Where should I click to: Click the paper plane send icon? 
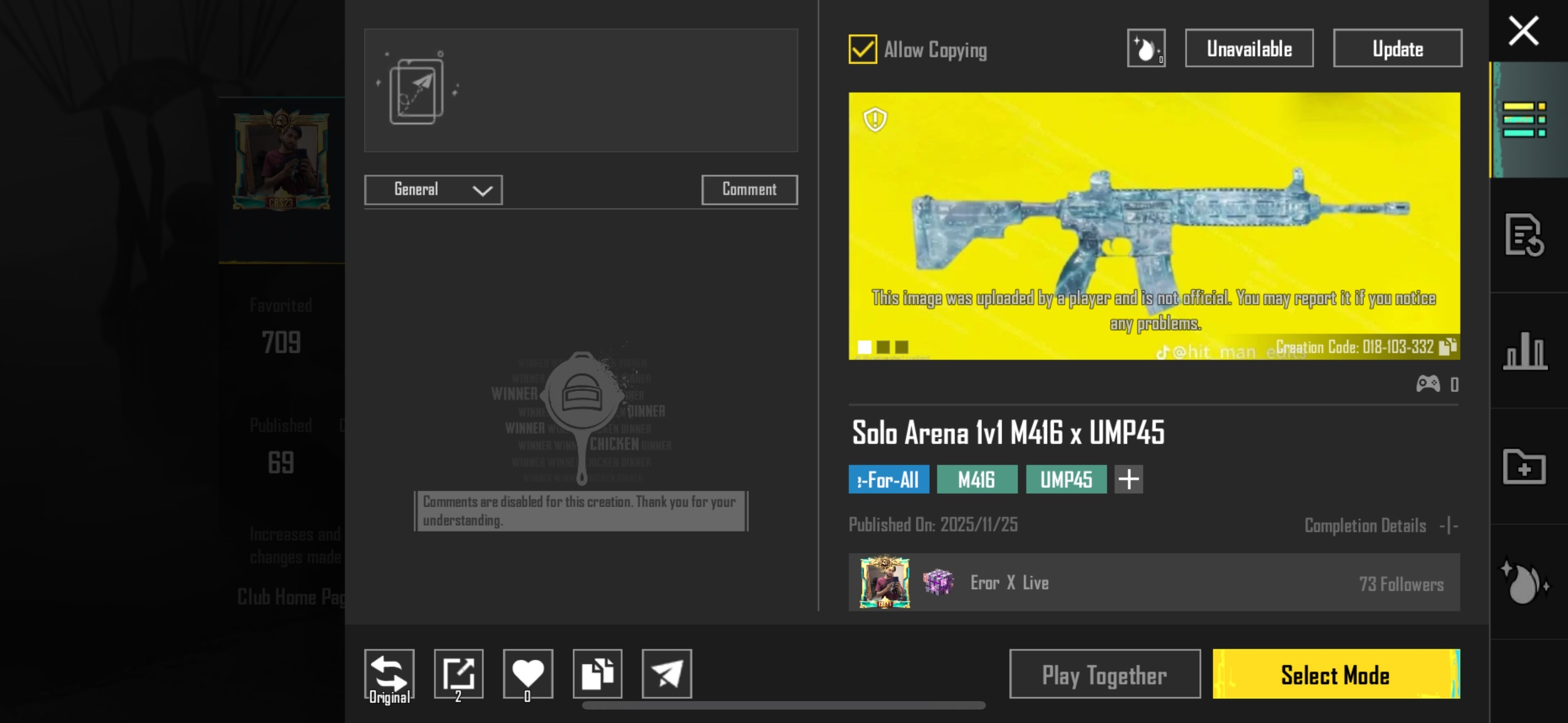pos(667,673)
